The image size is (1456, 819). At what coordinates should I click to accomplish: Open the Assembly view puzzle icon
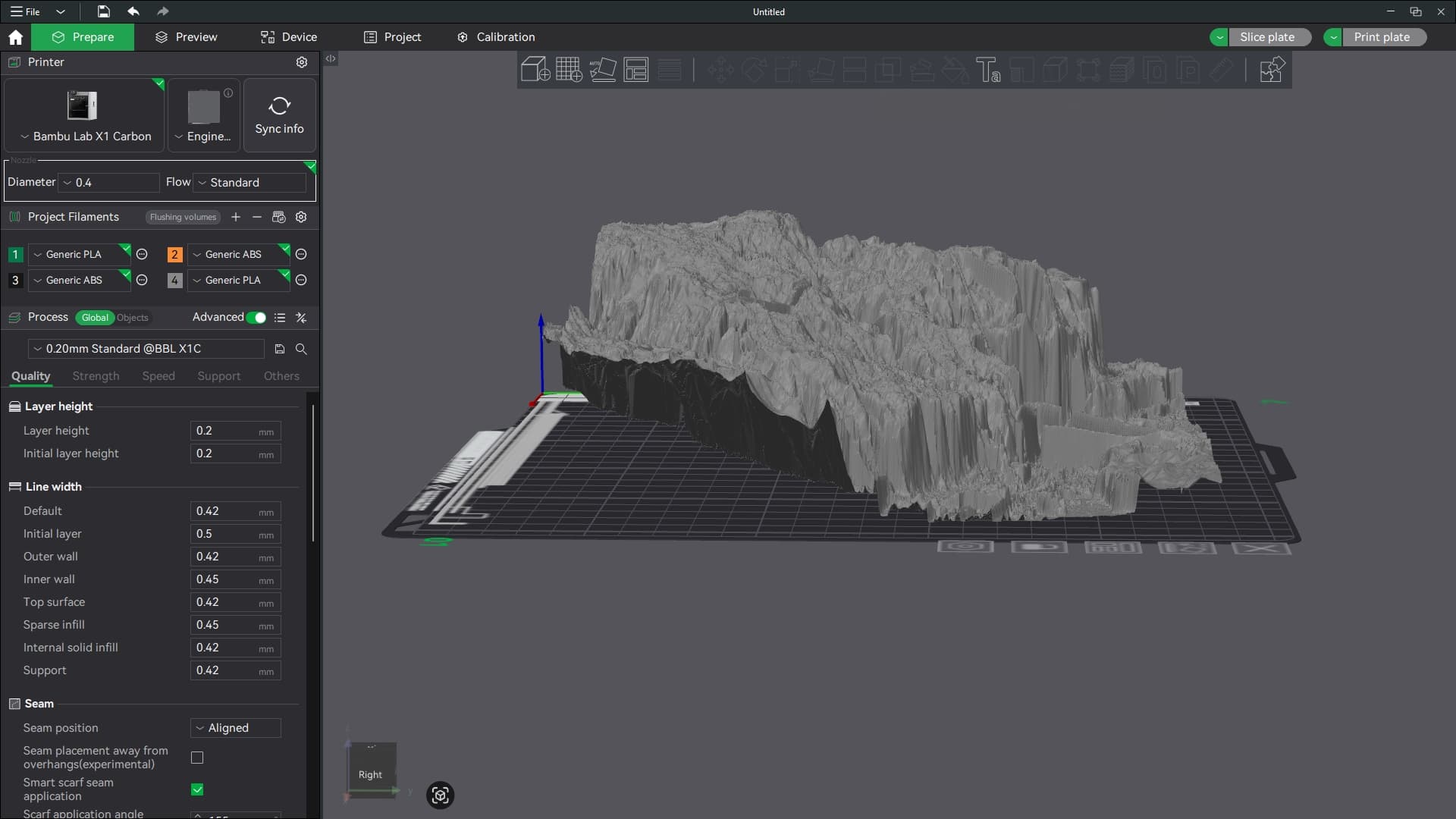[1272, 70]
